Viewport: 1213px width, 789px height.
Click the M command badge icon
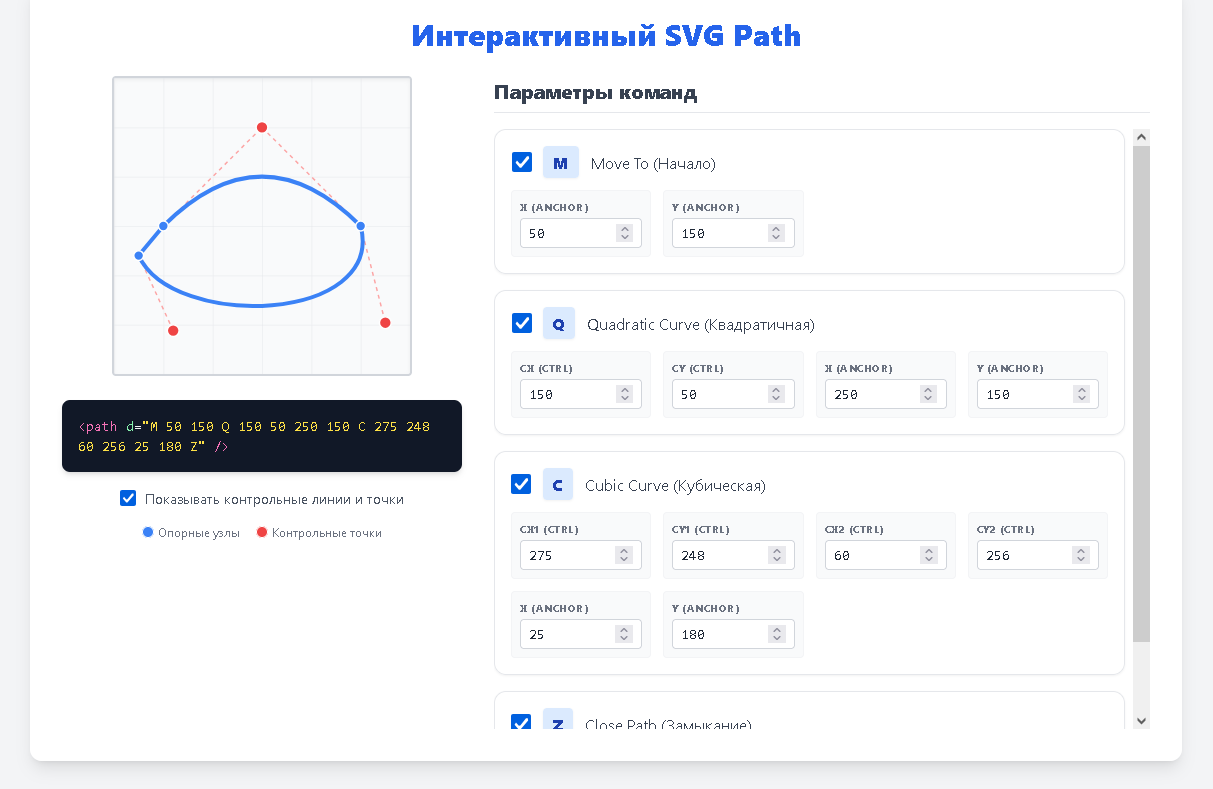pyautogui.click(x=560, y=163)
